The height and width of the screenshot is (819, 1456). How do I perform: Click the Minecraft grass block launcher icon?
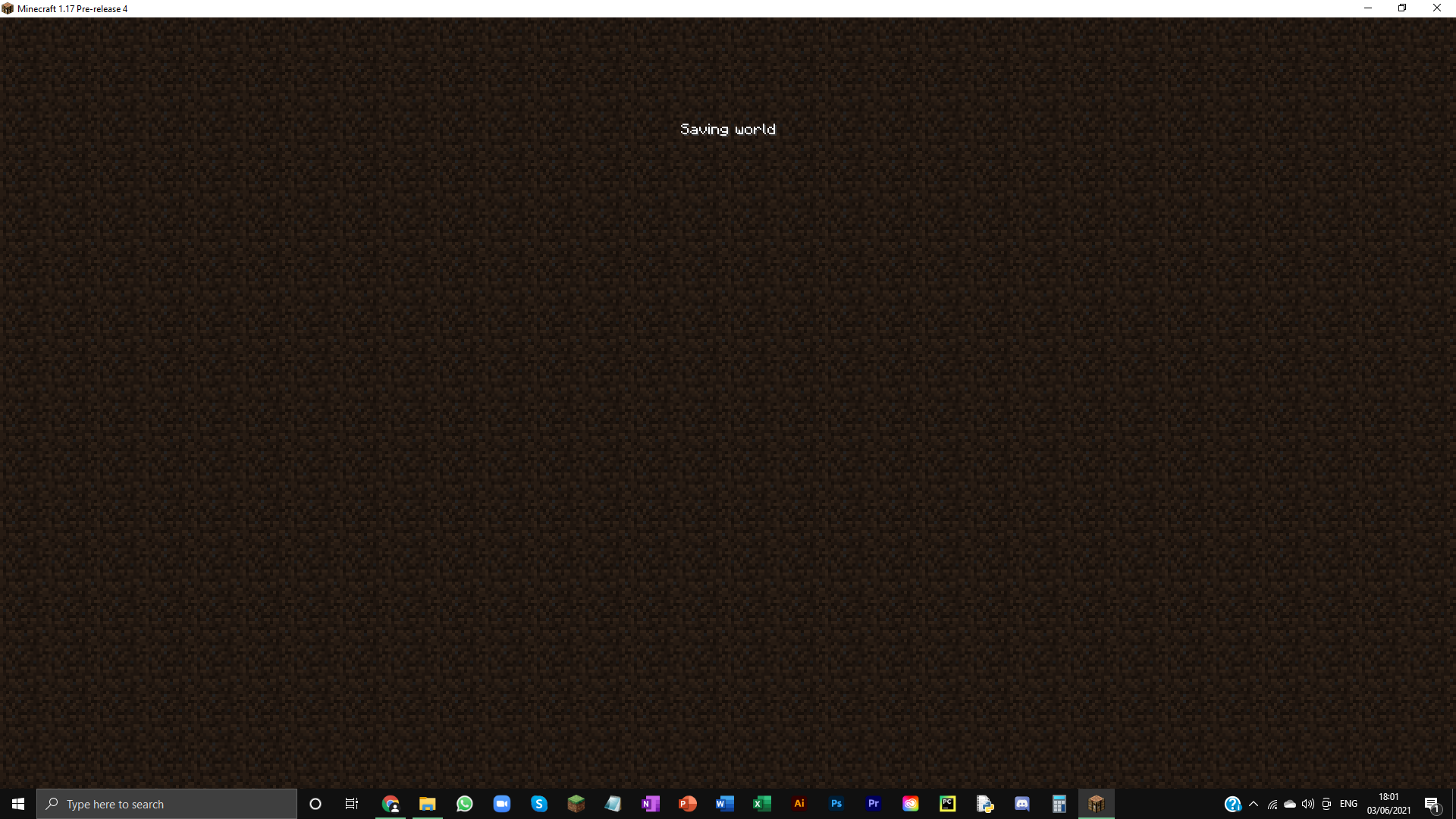(x=576, y=804)
